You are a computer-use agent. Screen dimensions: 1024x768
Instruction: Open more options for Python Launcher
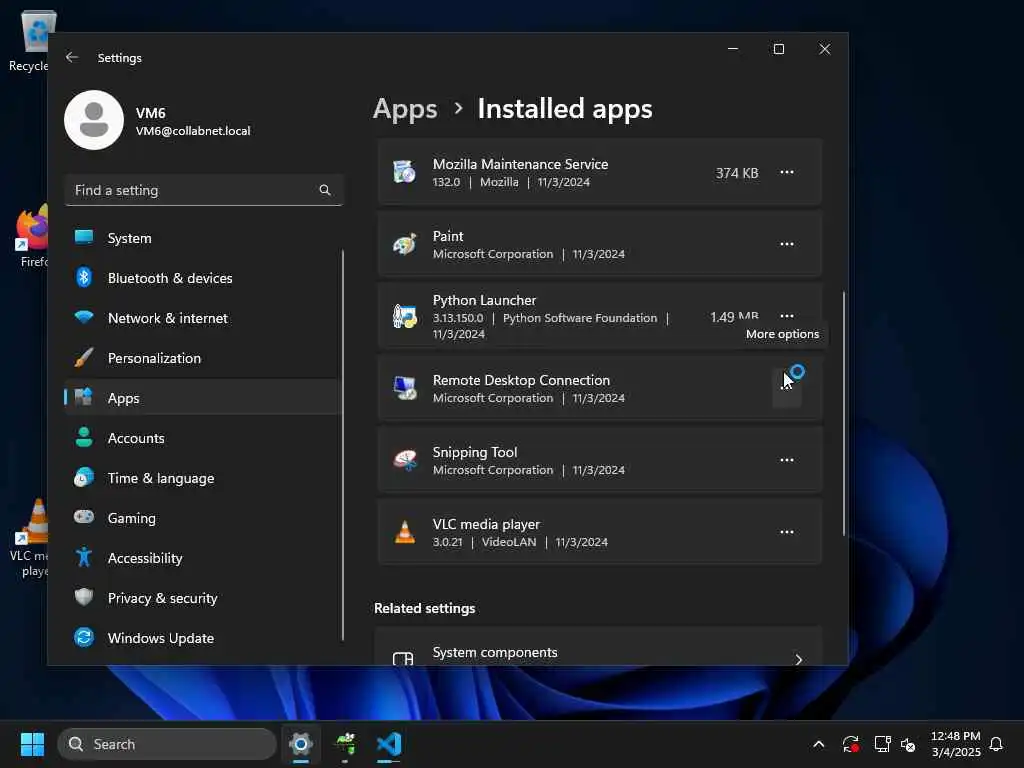(787, 316)
